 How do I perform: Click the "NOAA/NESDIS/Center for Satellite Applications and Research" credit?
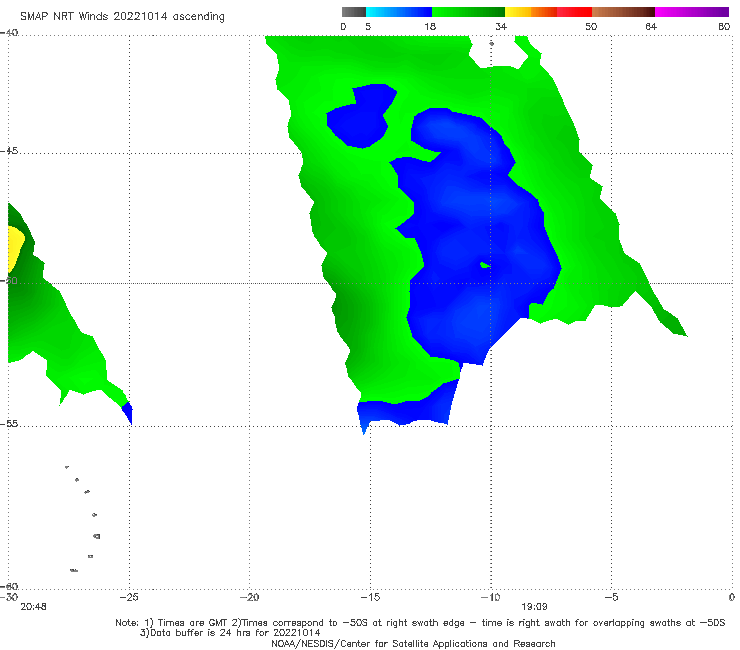click(x=413, y=644)
